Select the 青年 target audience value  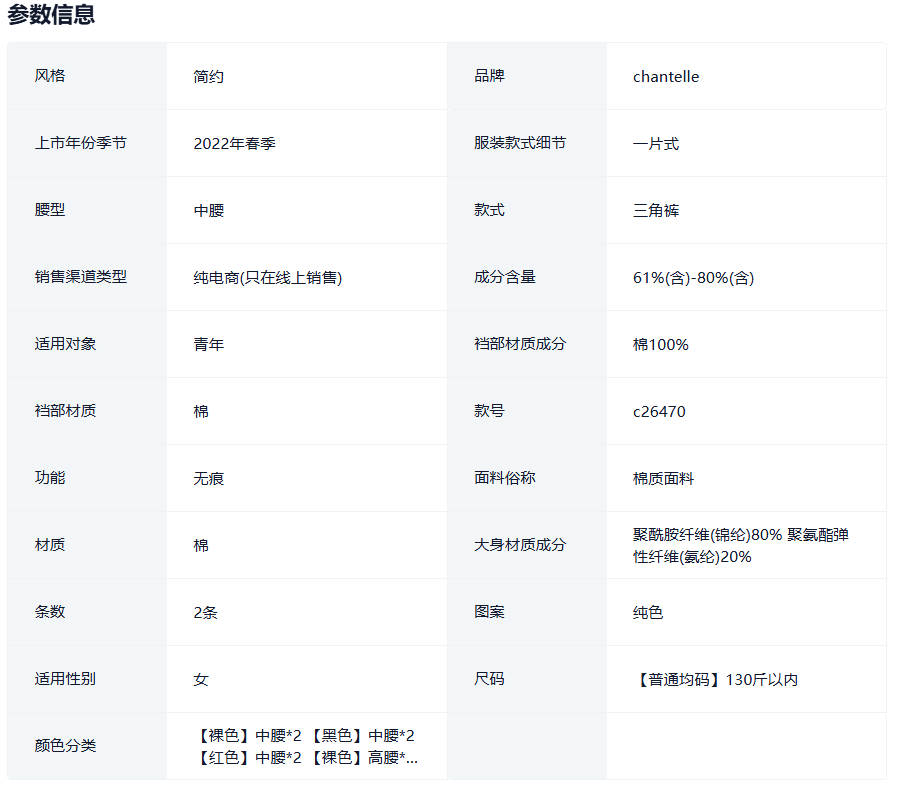[x=209, y=345]
